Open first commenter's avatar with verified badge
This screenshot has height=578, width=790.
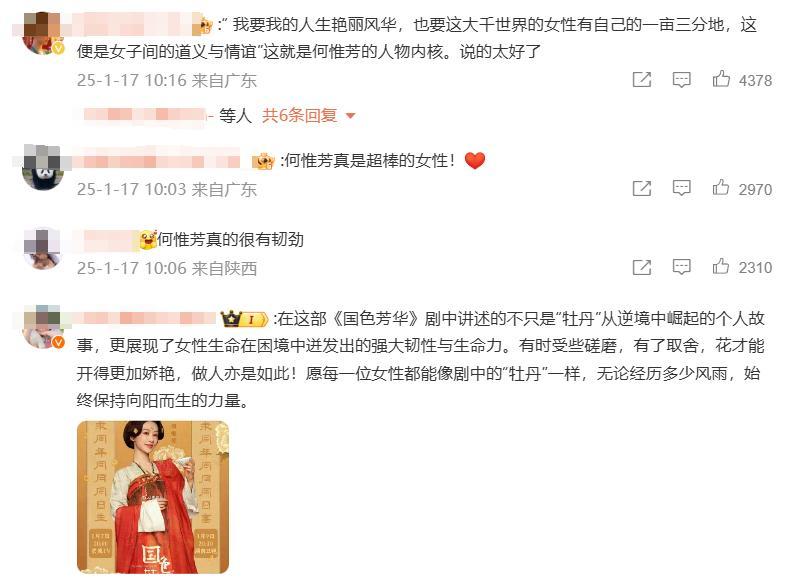(x=42, y=33)
